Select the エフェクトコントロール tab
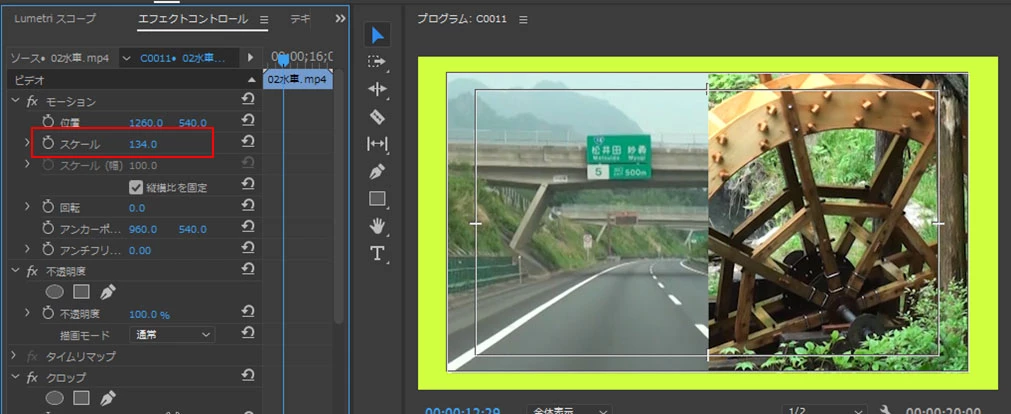The height and width of the screenshot is (414, 1011). tap(193, 19)
